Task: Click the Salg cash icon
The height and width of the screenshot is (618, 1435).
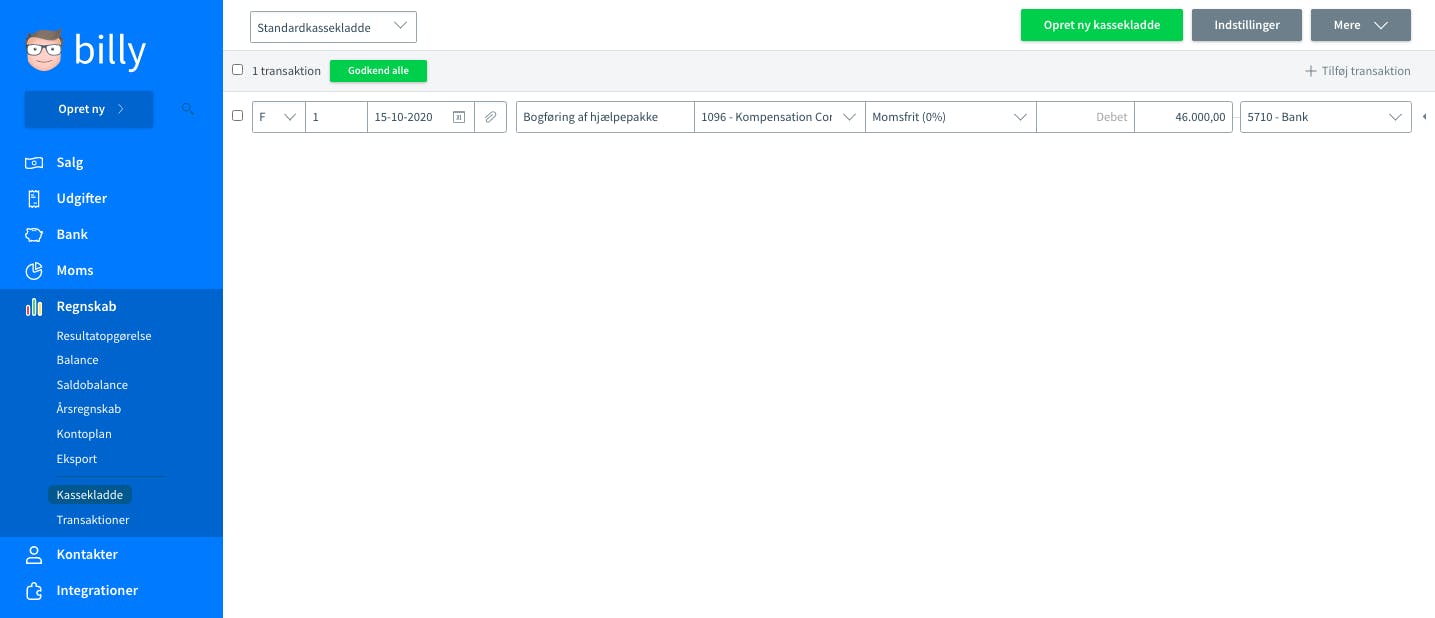Action: pos(34,162)
